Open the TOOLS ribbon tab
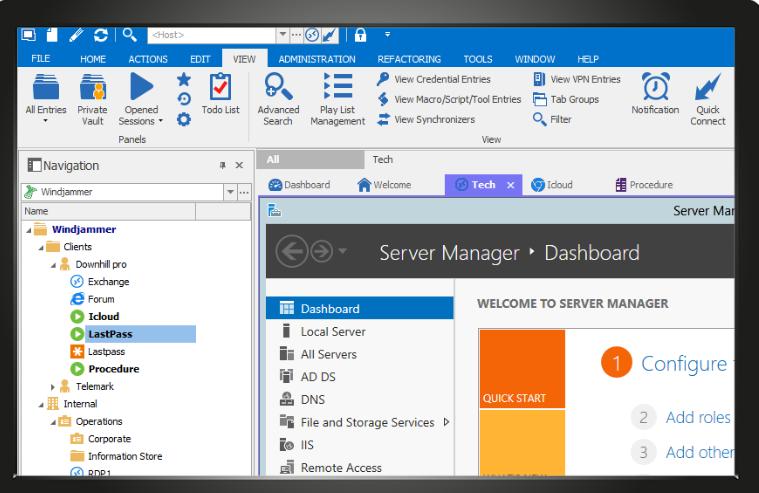This screenshot has width=759, height=493. (x=478, y=59)
